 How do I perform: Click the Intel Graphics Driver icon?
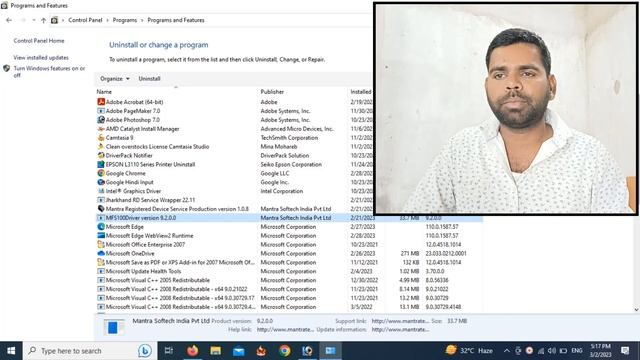(x=101, y=191)
